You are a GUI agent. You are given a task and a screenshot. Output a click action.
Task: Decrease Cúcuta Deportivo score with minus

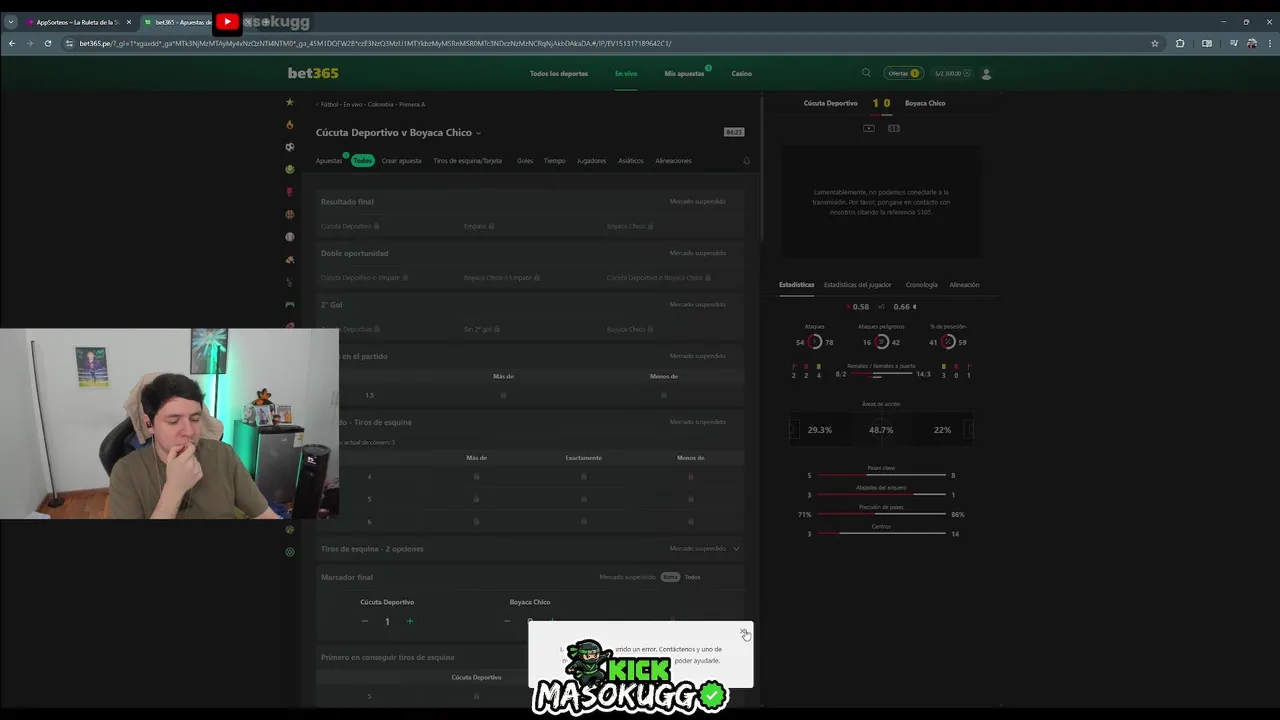coord(365,621)
